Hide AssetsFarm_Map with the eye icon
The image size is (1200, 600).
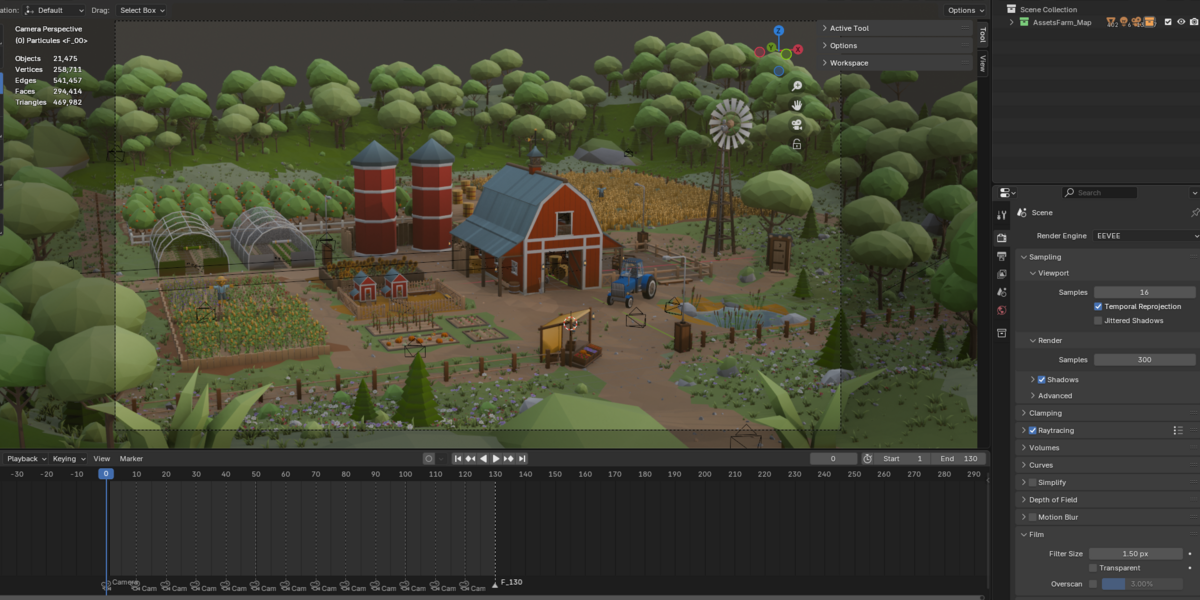(x=1181, y=22)
